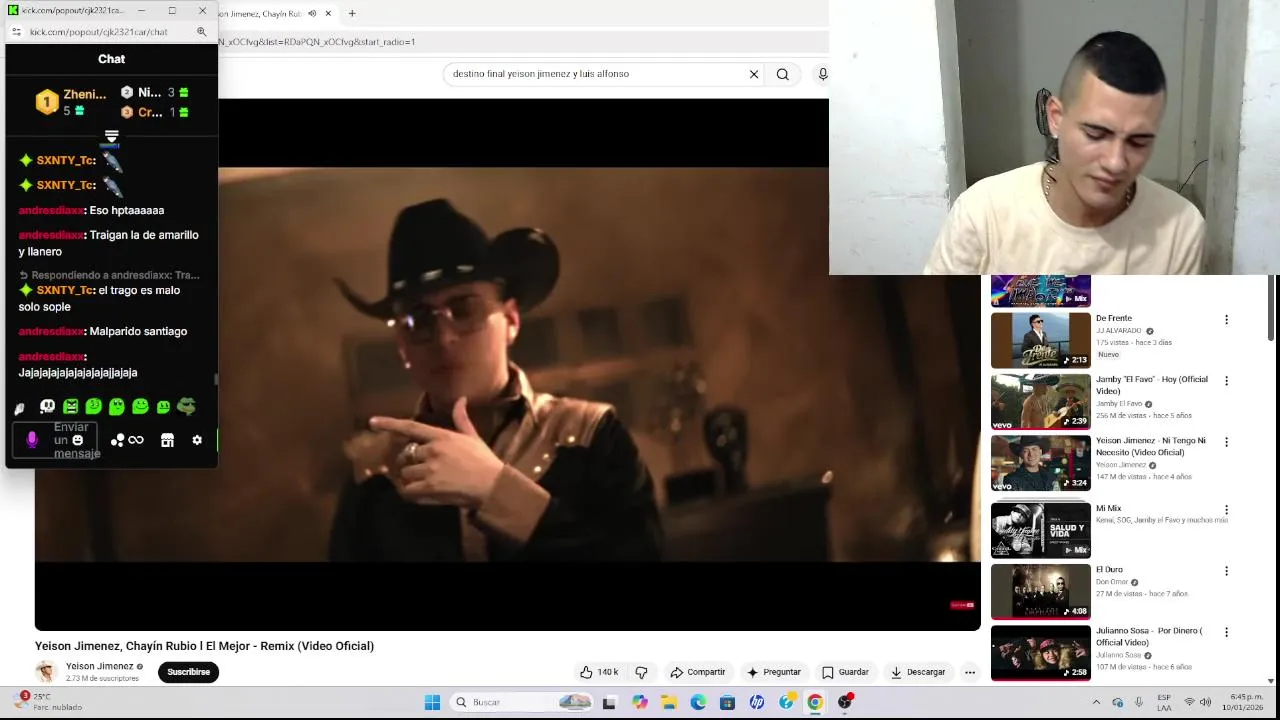Switch to Chrome in taskbar
The width and height of the screenshot is (1280, 720).
coord(815,702)
